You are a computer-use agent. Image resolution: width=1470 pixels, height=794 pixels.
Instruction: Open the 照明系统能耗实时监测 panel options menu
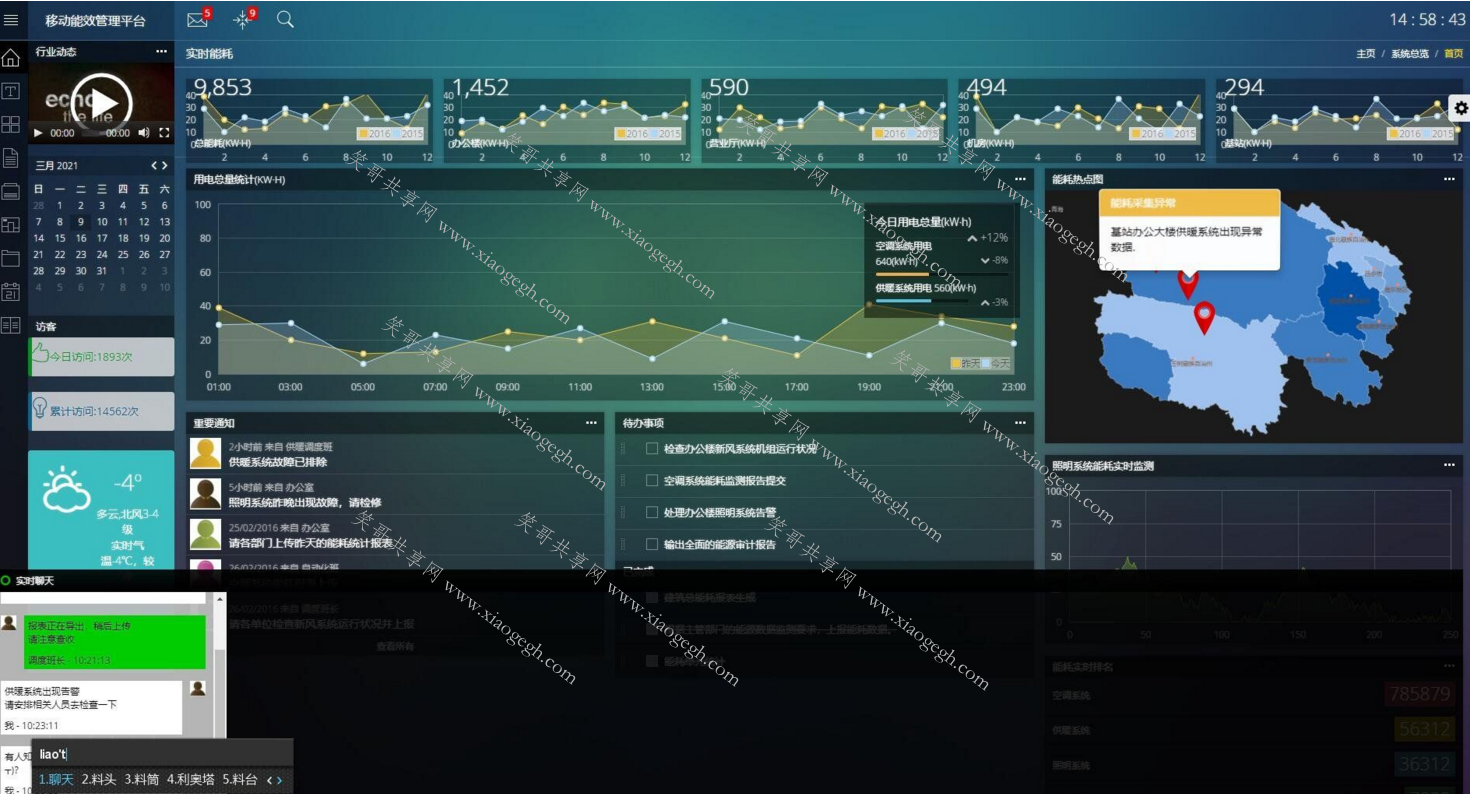coord(1449,466)
